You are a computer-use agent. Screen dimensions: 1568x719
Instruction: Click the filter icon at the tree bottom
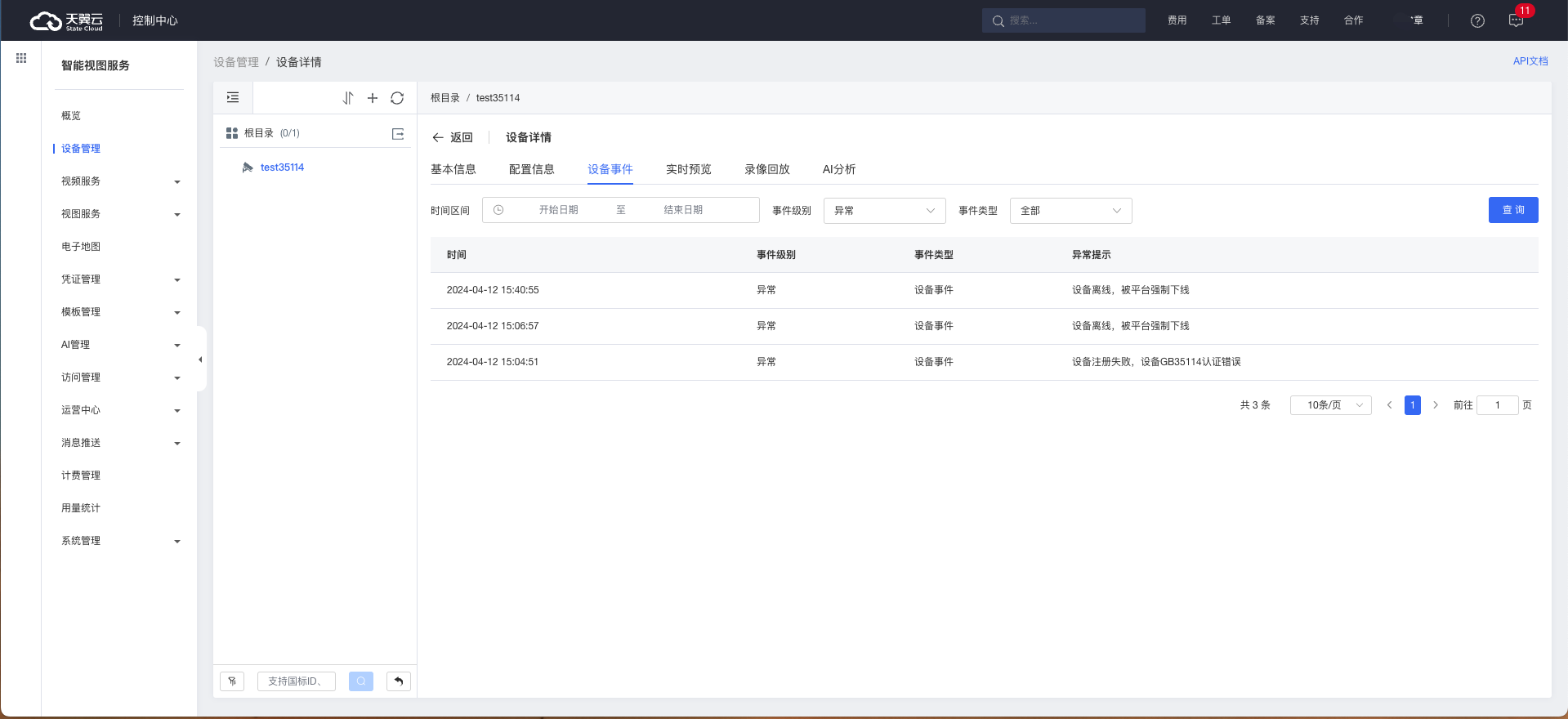coord(232,681)
